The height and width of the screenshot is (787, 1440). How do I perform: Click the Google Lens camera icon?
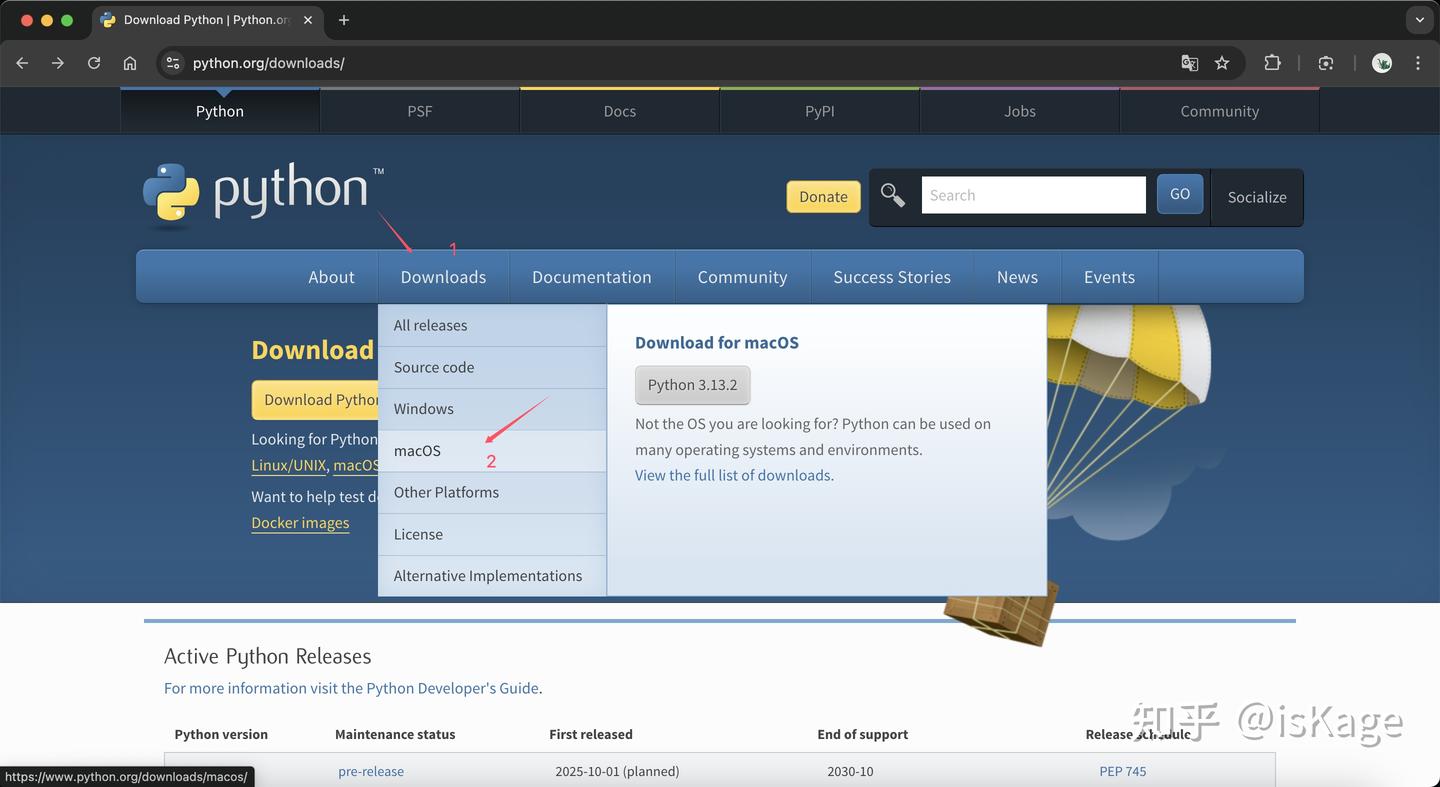point(1325,62)
